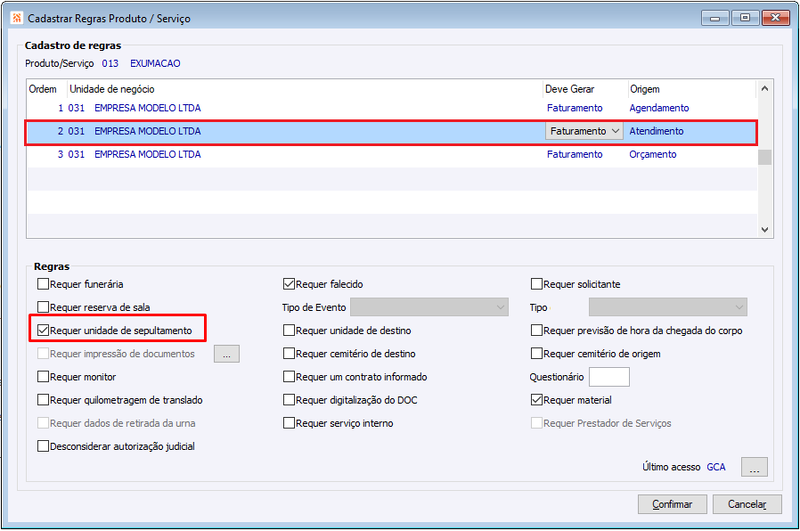Screen dimensions: 800x531
Task: Click the Ordem column header
Action: (43, 89)
